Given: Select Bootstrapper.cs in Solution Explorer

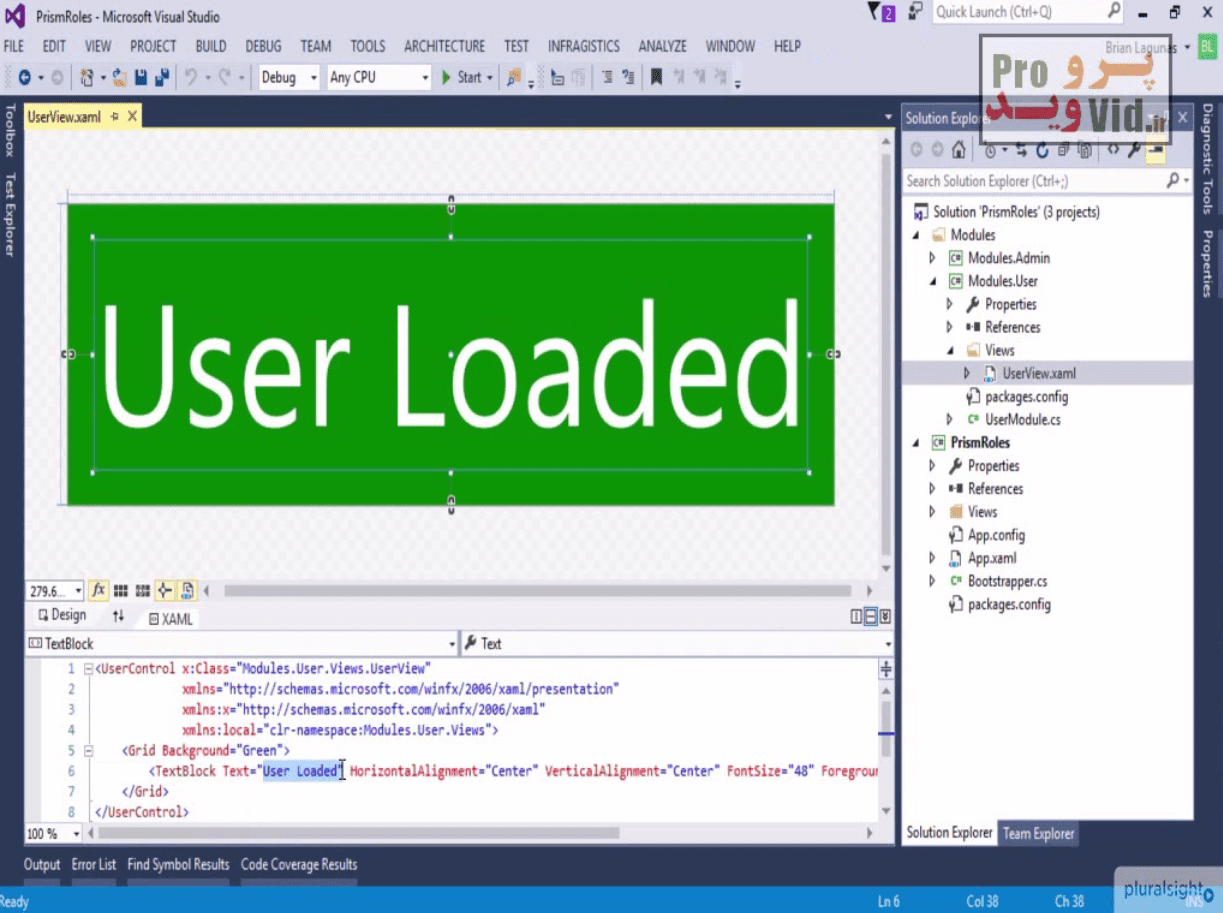Looking at the screenshot, I should point(1005,581).
